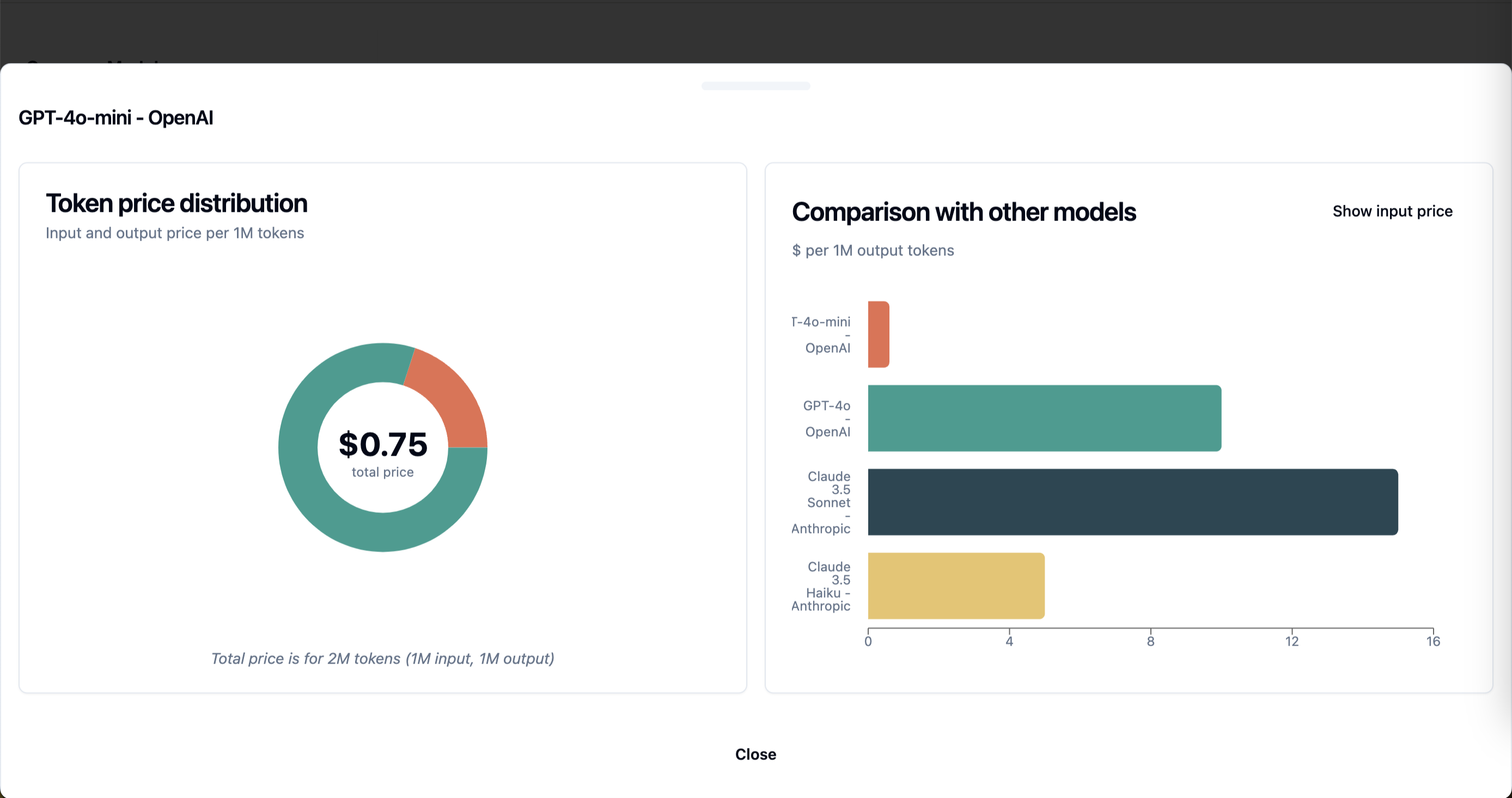Click the 'Total price is for 2M tokens' note
Screen dimensions: 1512x798
[383, 658]
